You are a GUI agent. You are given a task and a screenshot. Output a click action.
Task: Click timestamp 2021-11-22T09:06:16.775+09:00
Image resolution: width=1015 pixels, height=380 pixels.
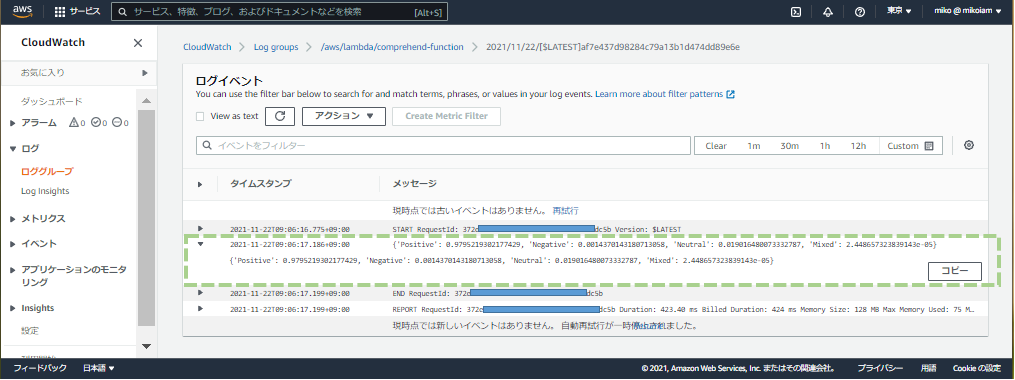pyautogui.click(x=289, y=229)
